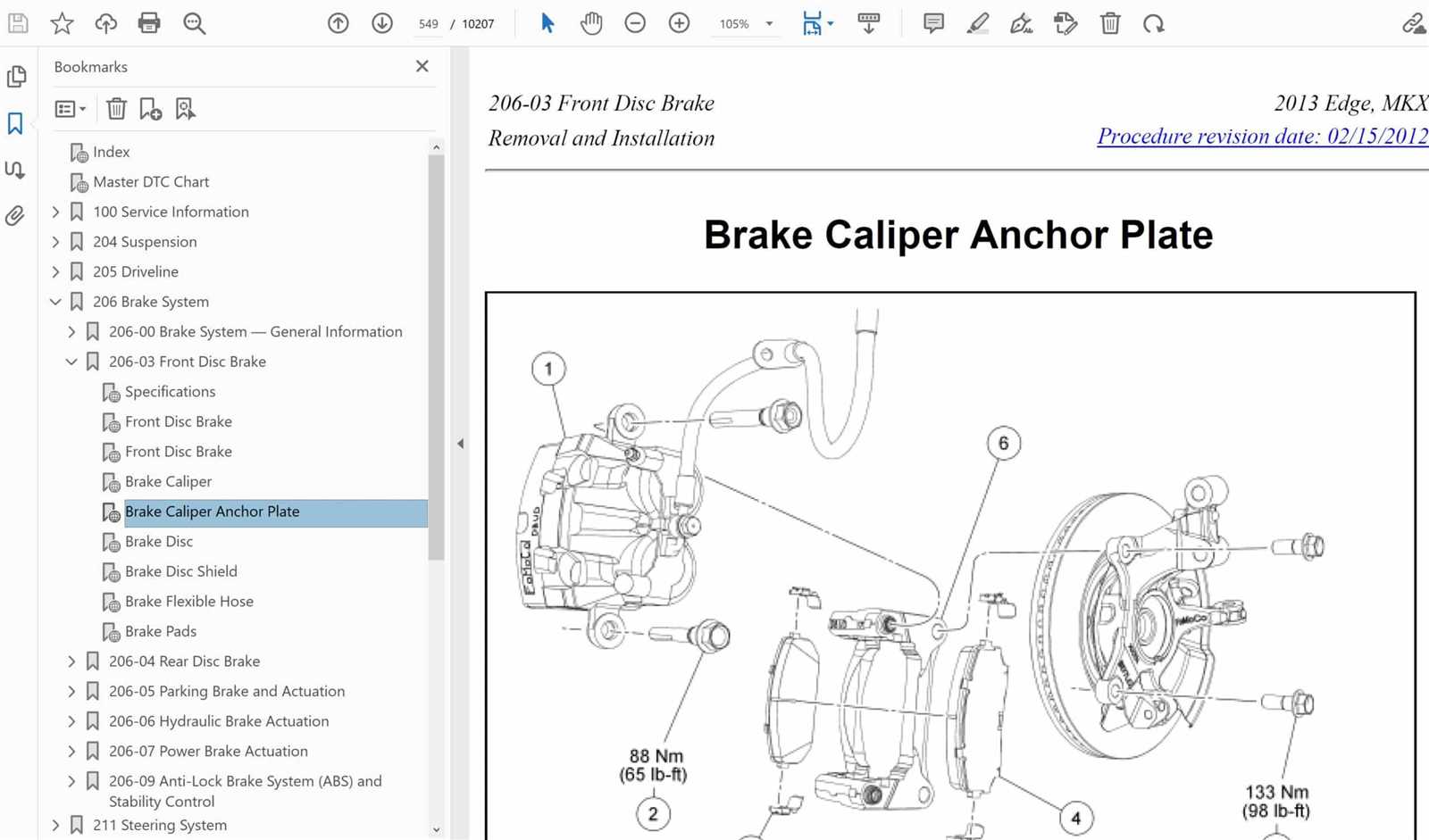Zoom in with the plus icon
The image size is (1429, 840).
coord(679,23)
